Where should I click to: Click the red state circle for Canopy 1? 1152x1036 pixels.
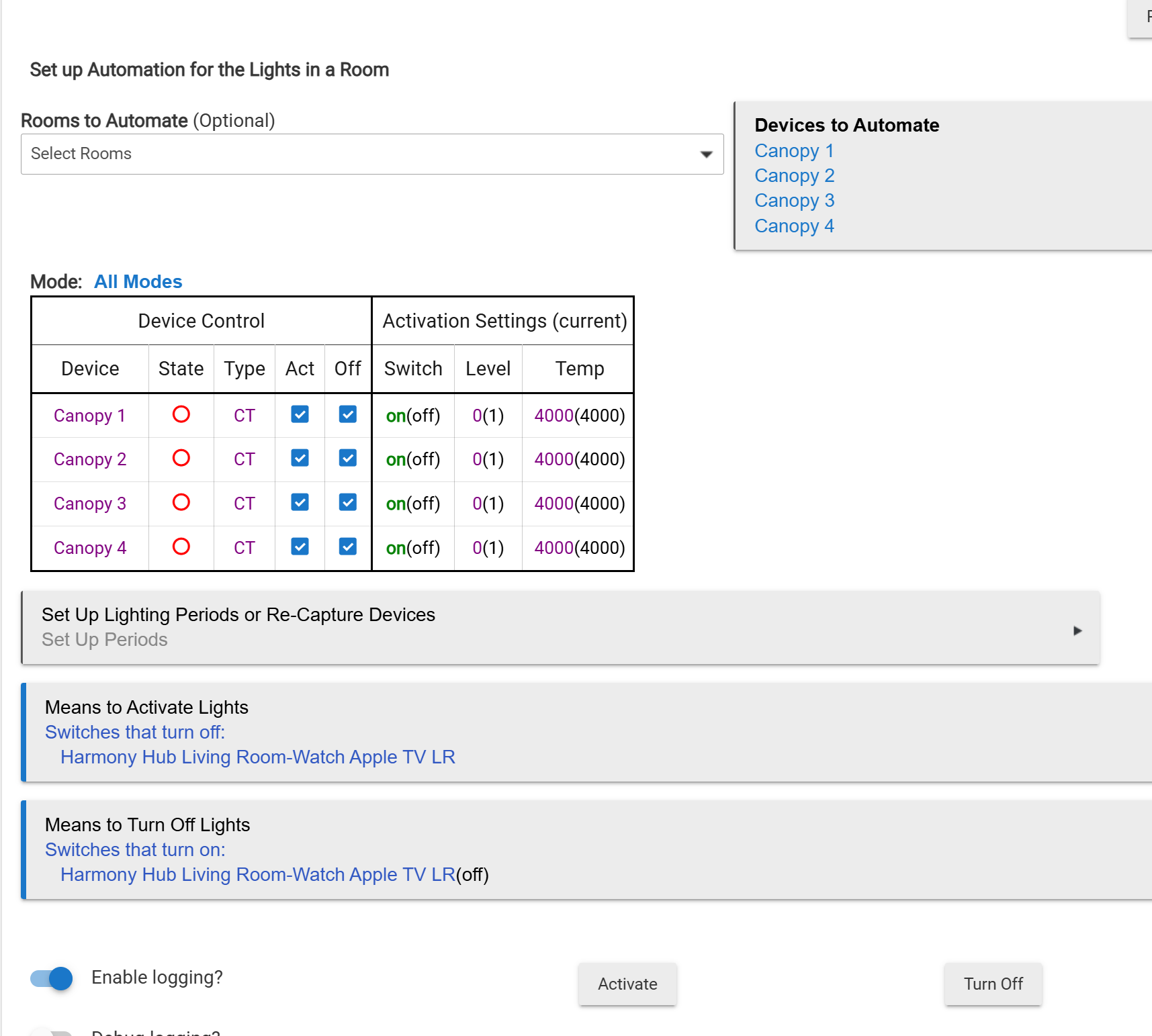[181, 415]
